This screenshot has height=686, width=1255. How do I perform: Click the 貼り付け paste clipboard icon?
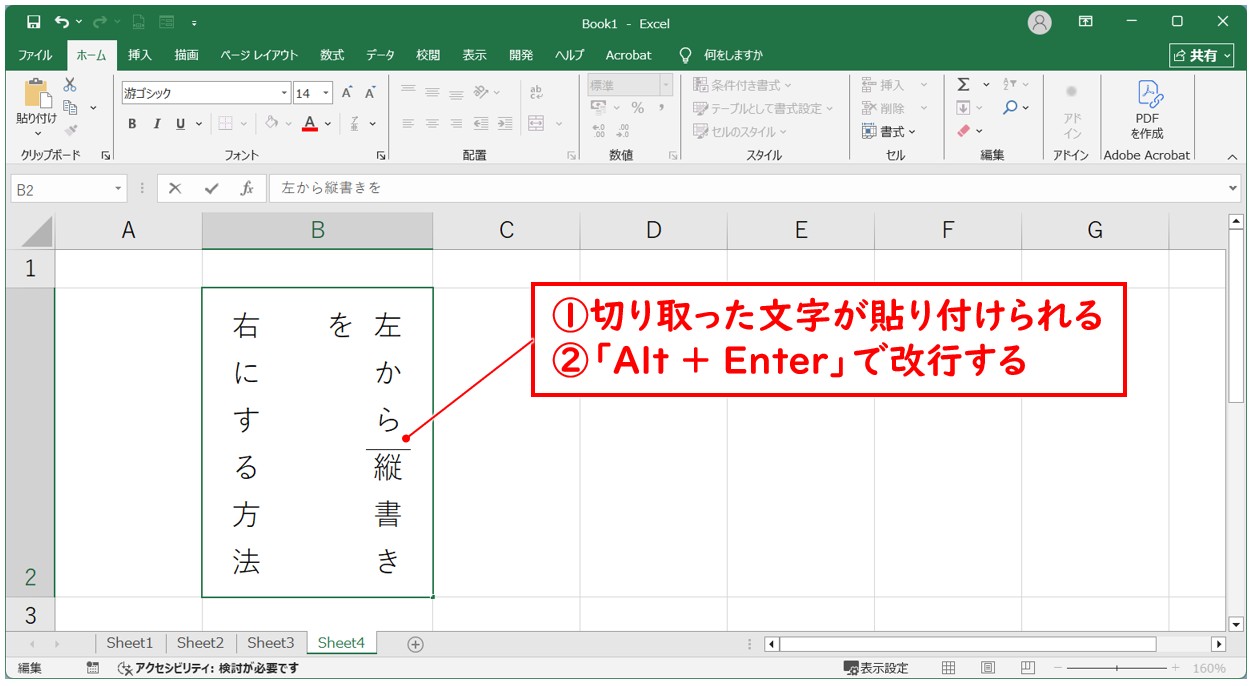[x=37, y=93]
